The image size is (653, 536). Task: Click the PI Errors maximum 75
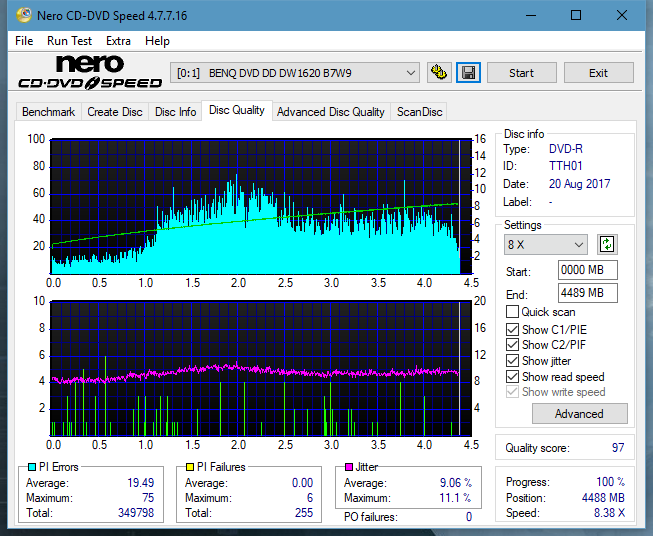[148, 498]
